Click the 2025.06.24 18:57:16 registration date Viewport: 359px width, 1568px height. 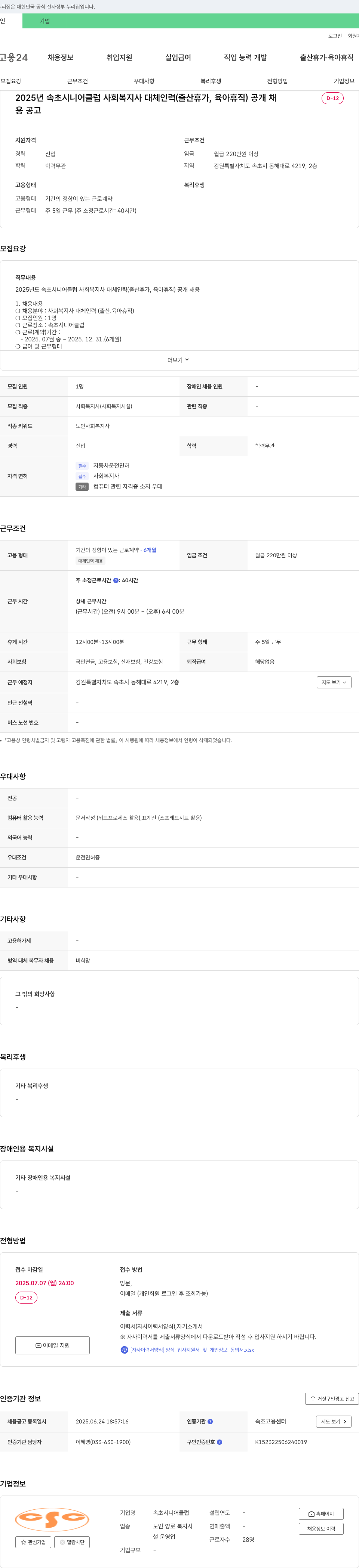102,1421
